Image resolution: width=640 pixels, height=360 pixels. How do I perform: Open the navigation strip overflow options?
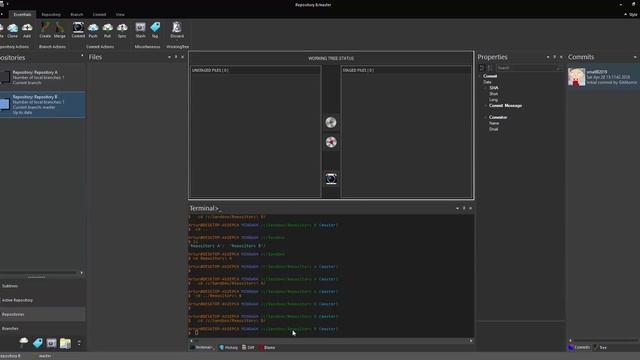coord(79,343)
